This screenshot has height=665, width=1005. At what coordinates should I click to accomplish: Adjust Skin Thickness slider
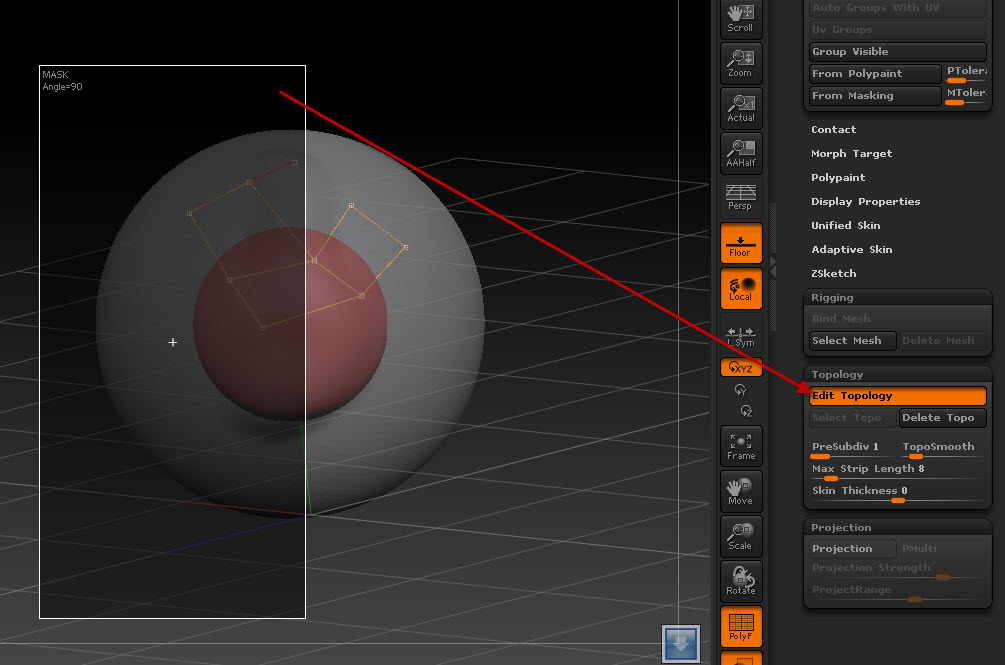pos(897,493)
